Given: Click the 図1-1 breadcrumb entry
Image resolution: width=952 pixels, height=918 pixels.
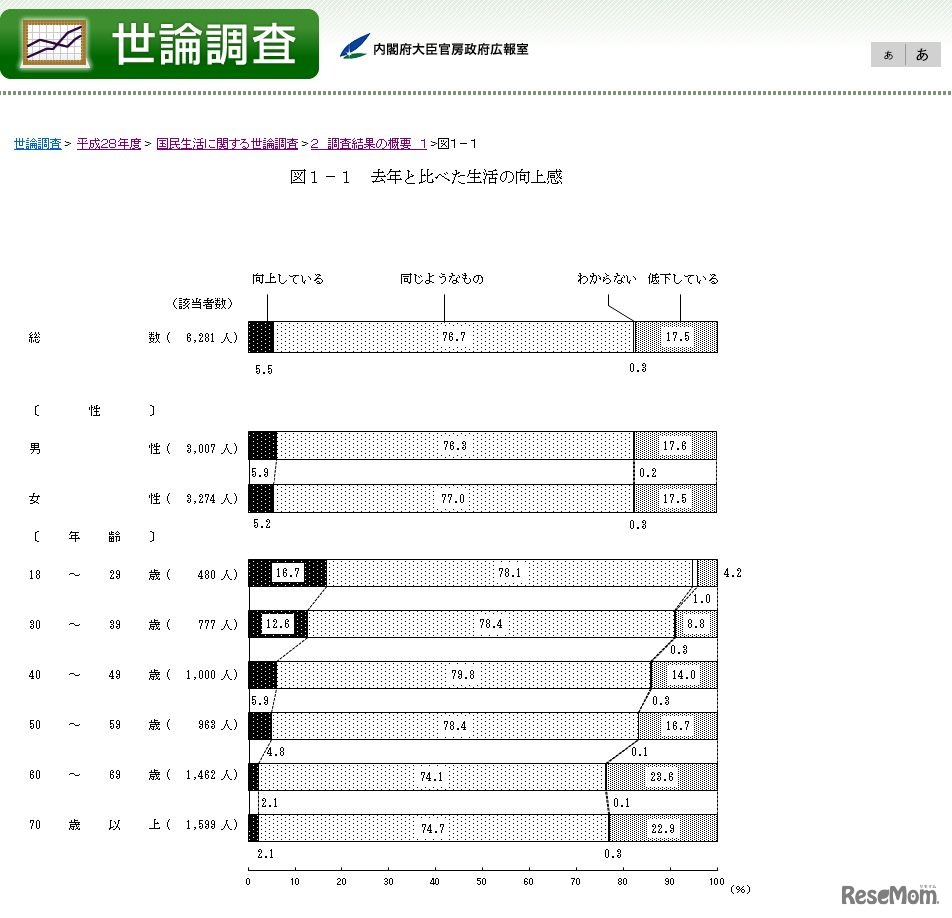Looking at the screenshot, I should click(x=459, y=143).
